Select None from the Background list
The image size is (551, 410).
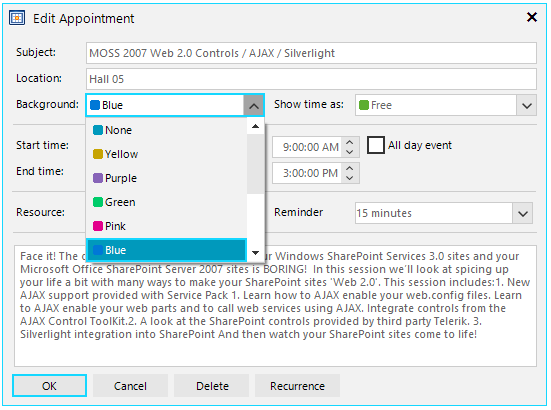(167, 130)
